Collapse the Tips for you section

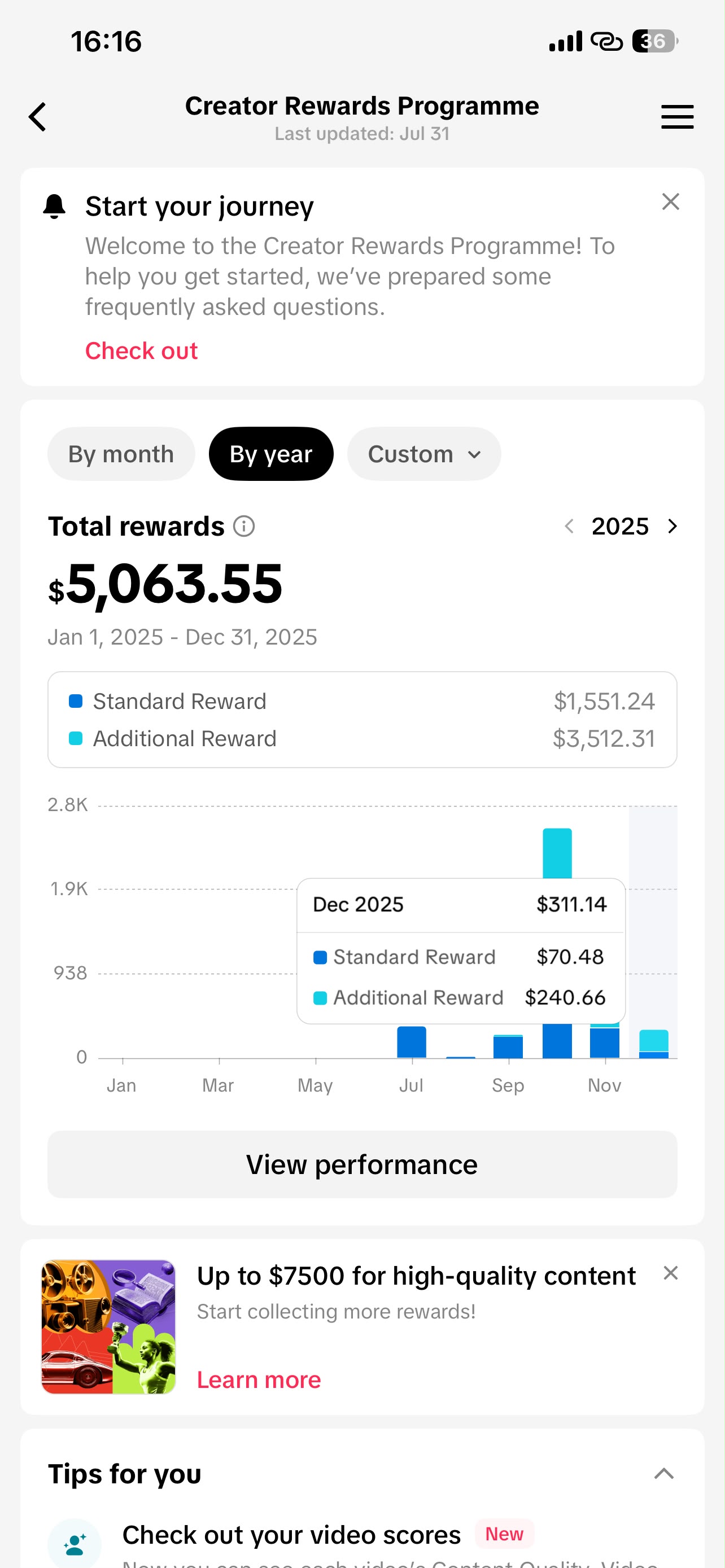point(663,1474)
